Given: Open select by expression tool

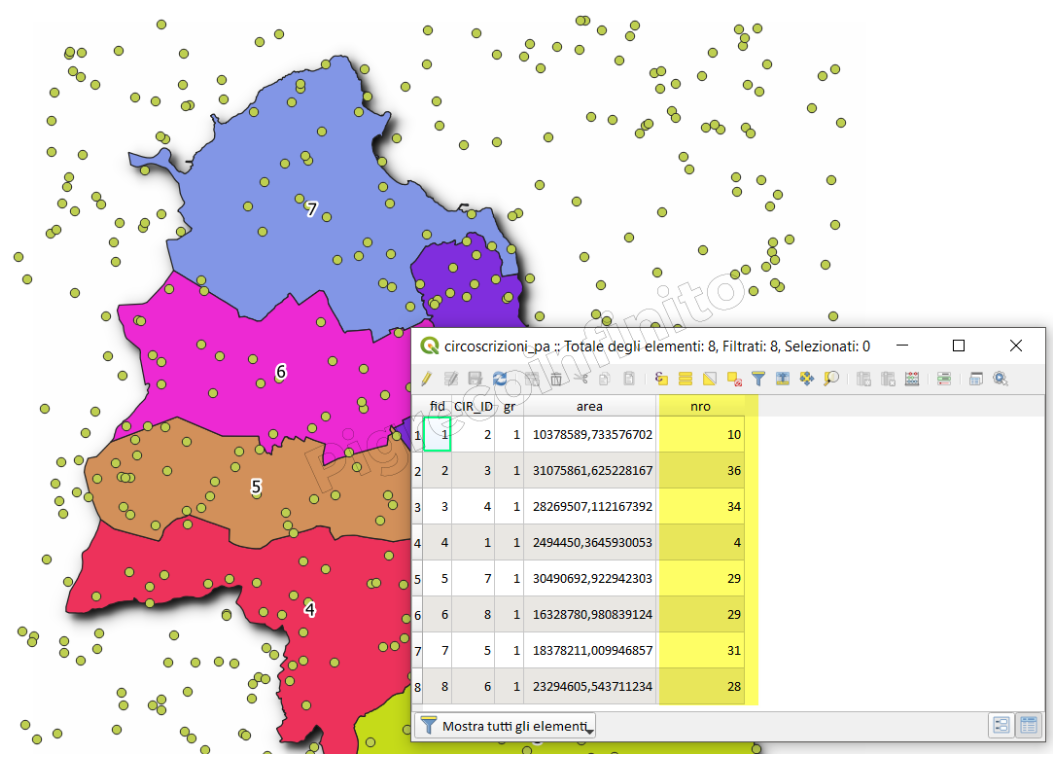Looking at the screenshot, I should click(x=661, y=379).
